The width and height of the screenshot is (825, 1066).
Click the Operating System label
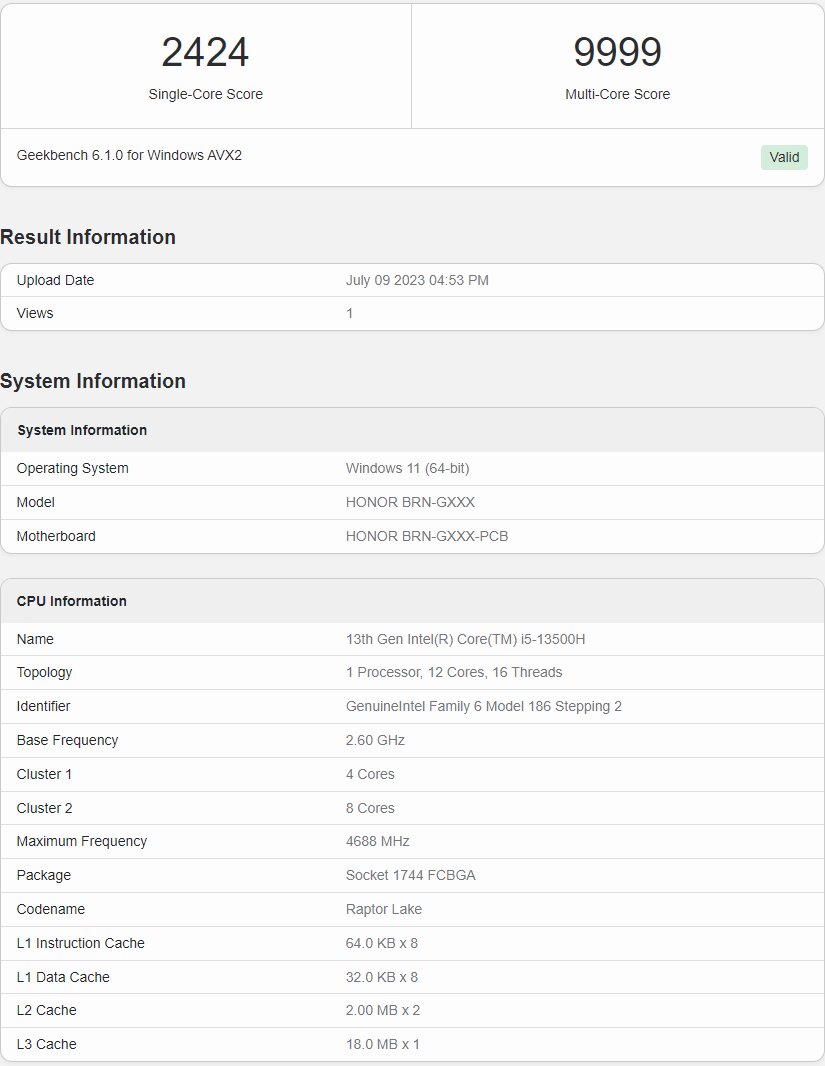[72, 468]
